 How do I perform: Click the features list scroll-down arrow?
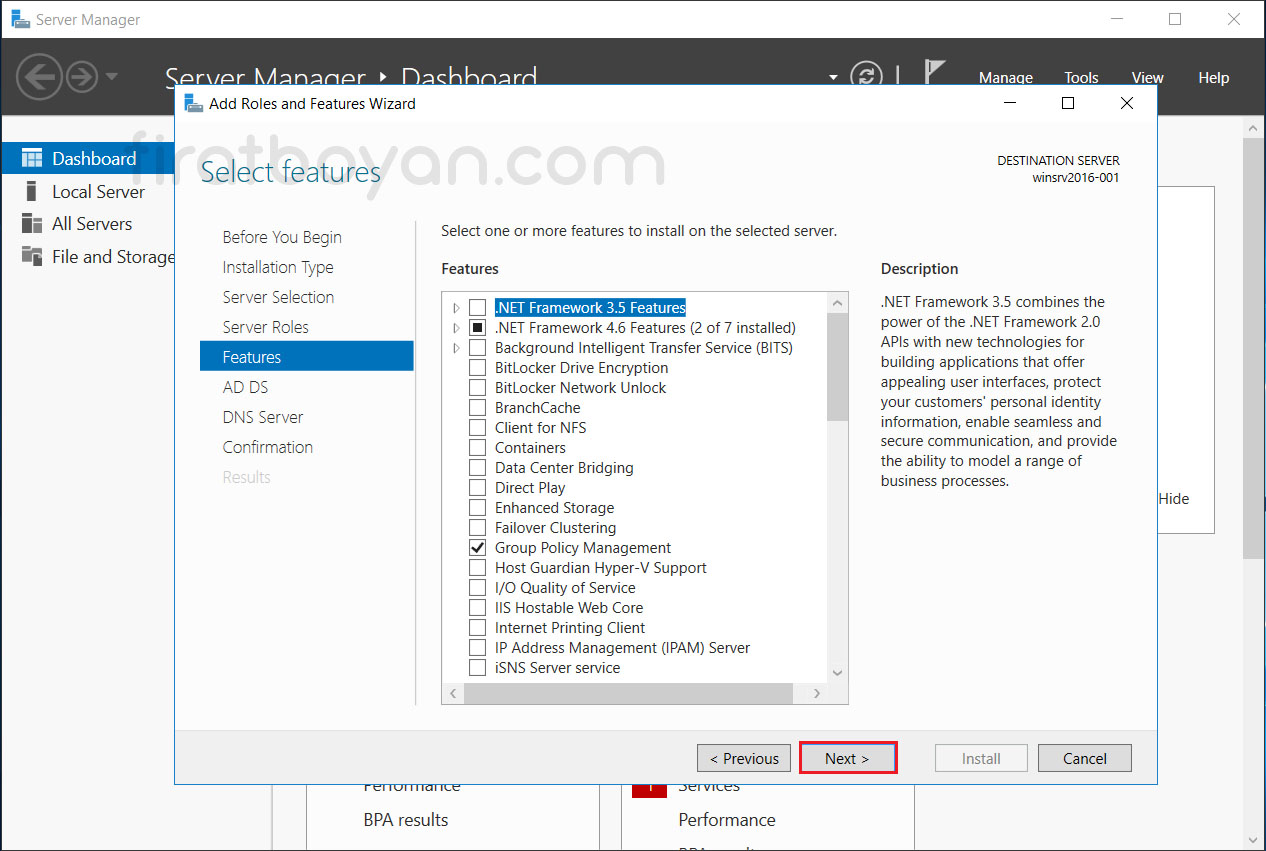(838, 673)
